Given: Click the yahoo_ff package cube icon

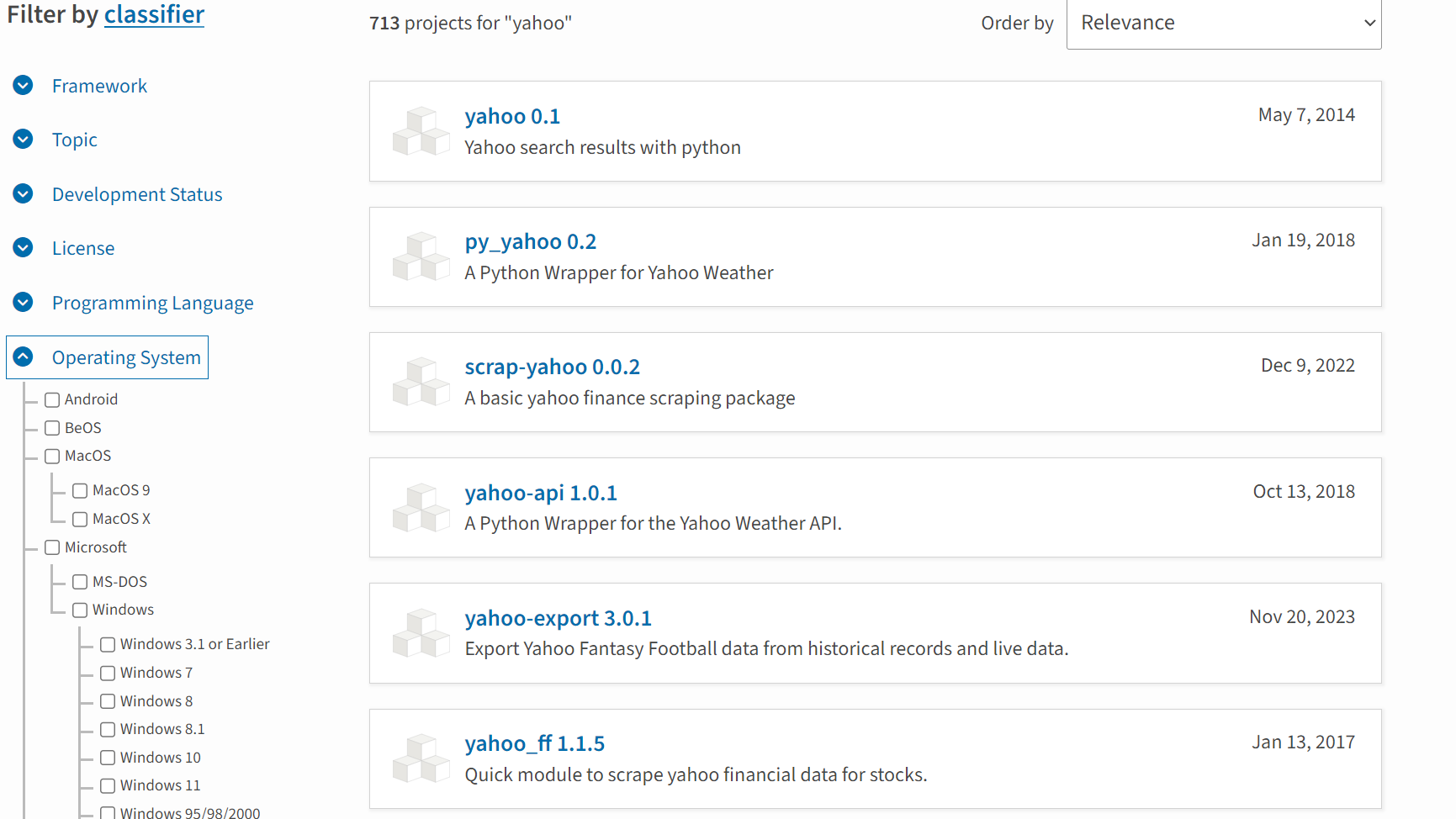Looking at the screenshot, I should pyautogui.click(x=421, y=758).
